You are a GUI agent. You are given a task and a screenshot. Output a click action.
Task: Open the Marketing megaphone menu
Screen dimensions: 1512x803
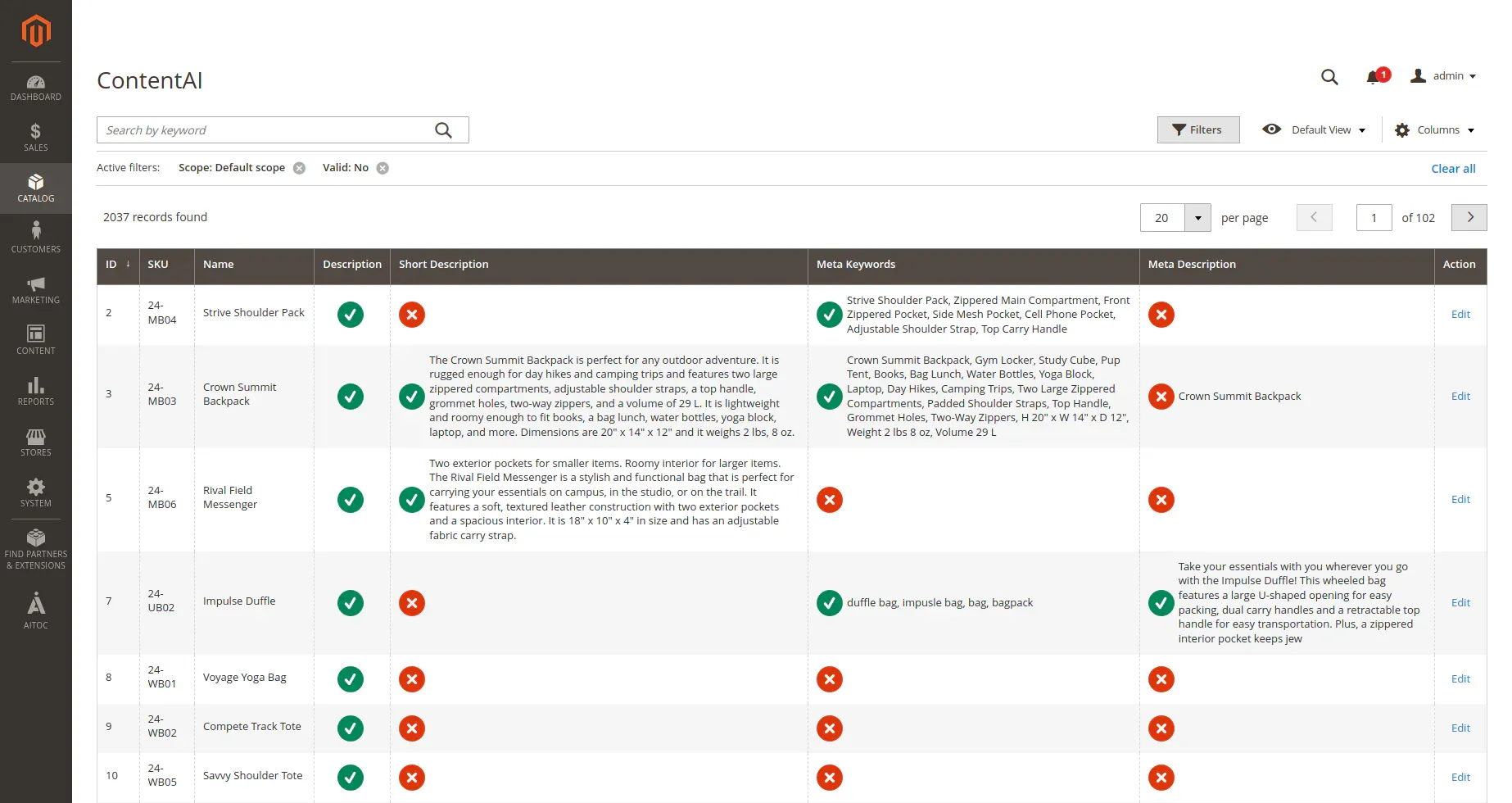point(36,289)
